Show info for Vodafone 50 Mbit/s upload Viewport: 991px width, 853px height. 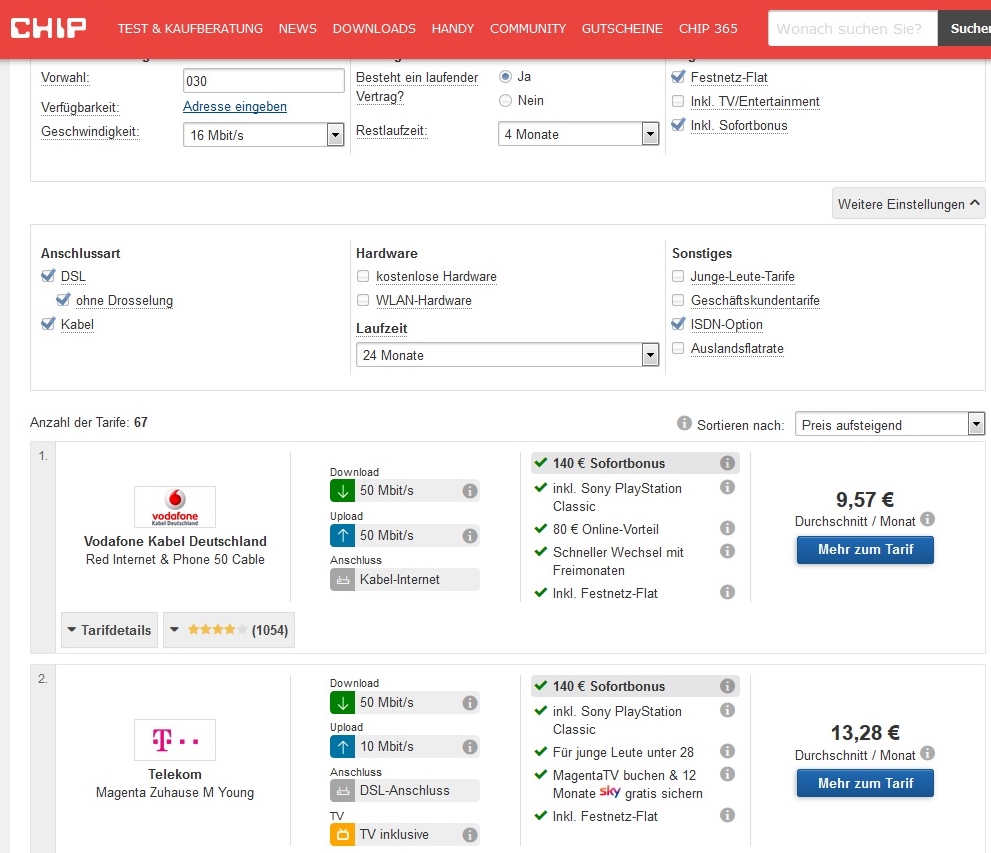[x=470, y=536]
